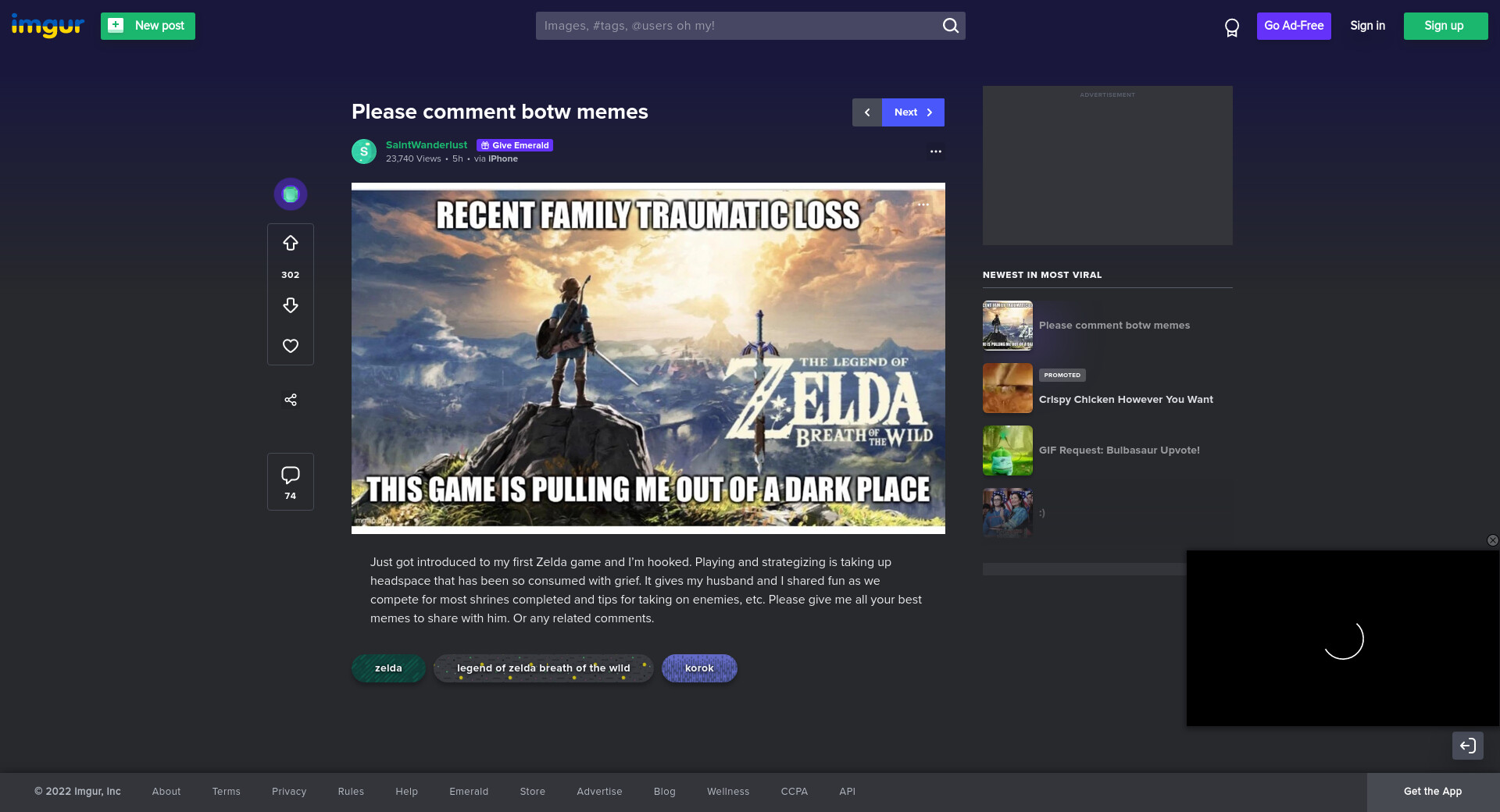This screenshot has width=1500, height=812.
Task: Open 'Crispy Chicken However You Want' link
Action: point(1126,400)
